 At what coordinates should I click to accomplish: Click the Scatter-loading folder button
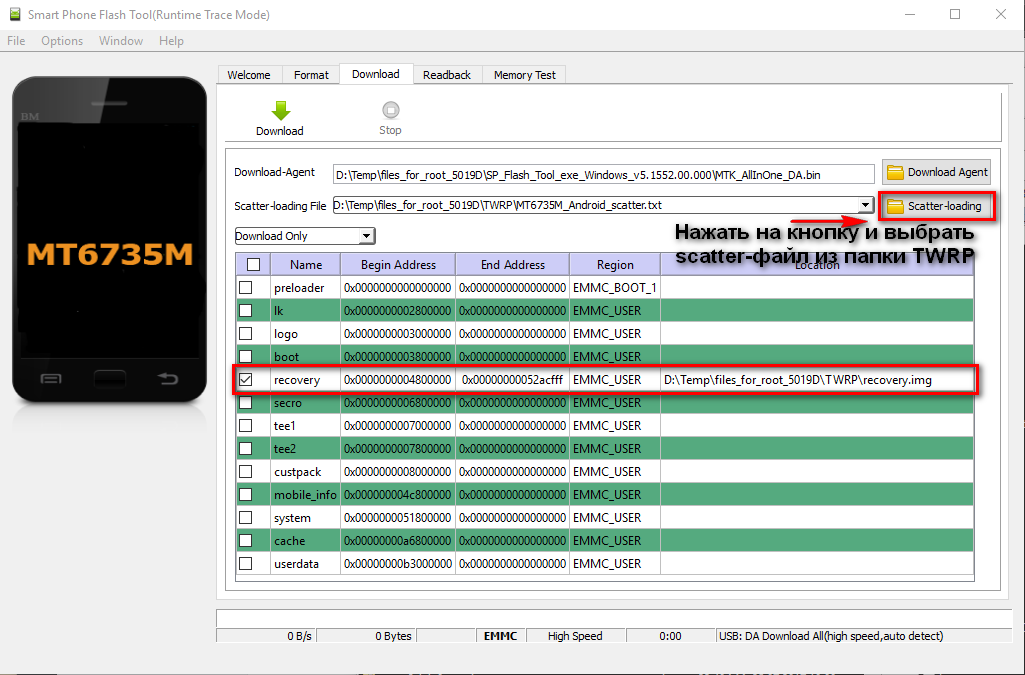coord(935,206)
